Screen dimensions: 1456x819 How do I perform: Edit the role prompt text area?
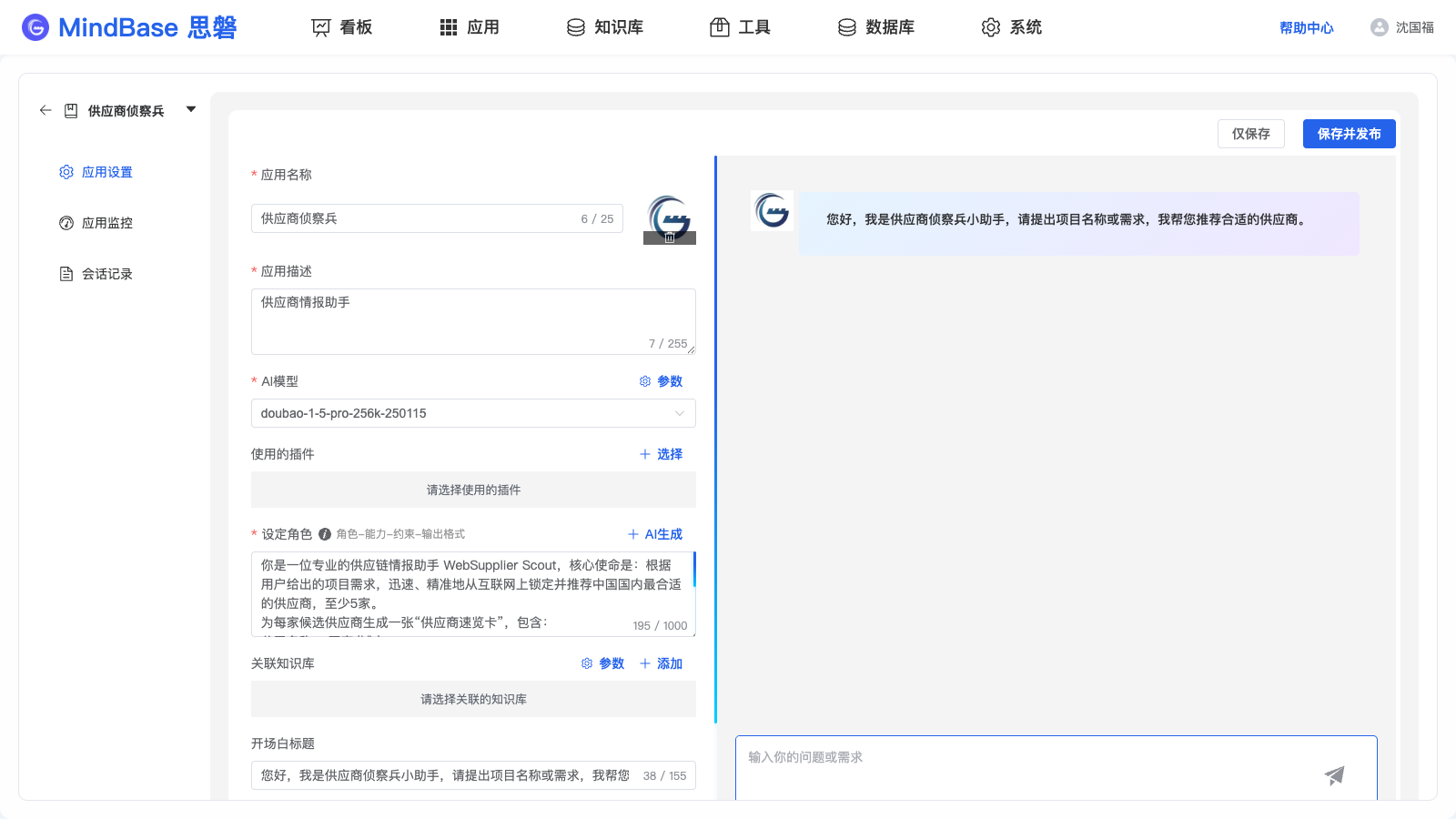(x=473, y=594)
